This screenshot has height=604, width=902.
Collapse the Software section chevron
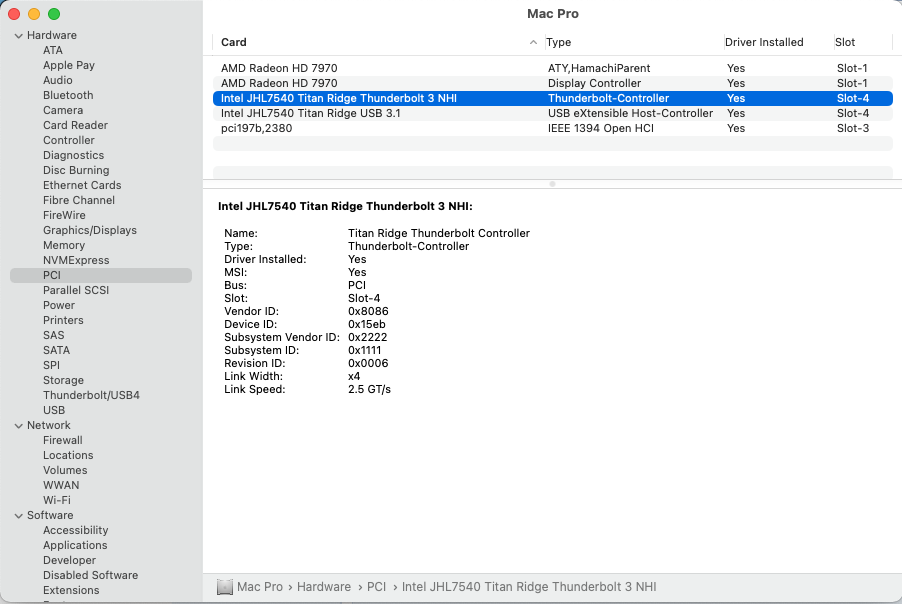(18, 516)
